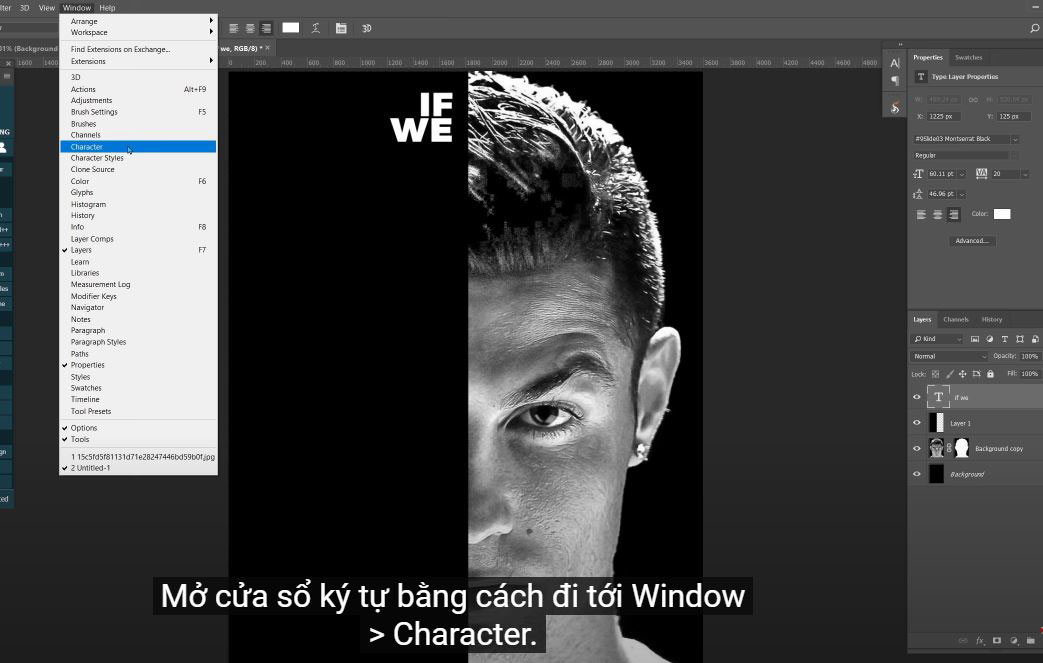Image resolution: width=1043 pixels, height=663 pixels.
Task: Open Properties panel Color swatch
Action: pos(1002,214)
